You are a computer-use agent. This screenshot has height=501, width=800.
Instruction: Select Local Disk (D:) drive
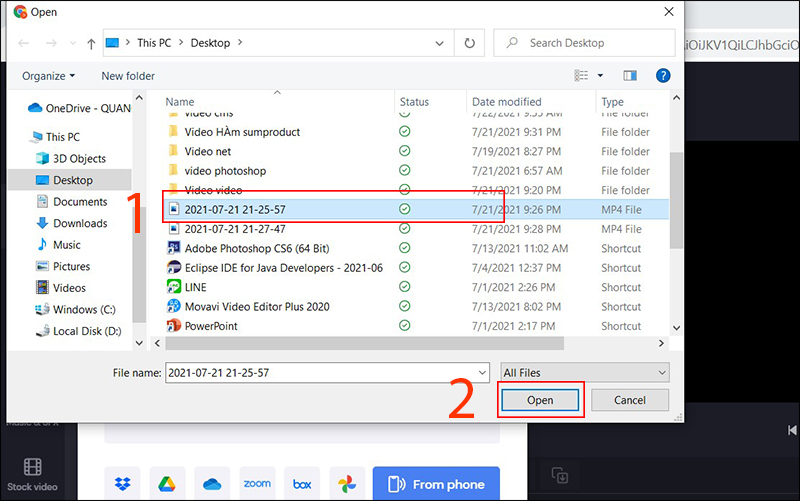point(79,331)
